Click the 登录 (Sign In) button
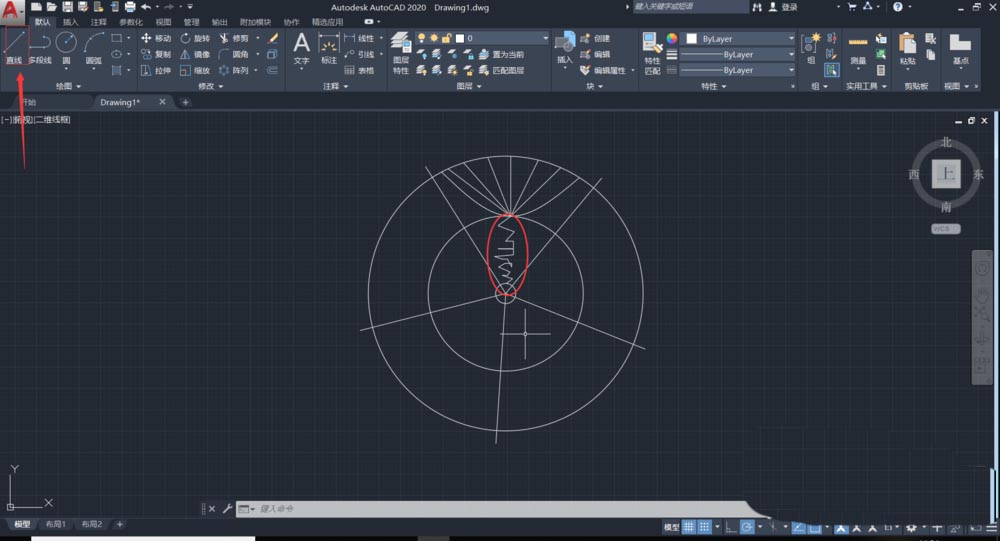This screenshot has height=541, width=1000. coord(789,7)
